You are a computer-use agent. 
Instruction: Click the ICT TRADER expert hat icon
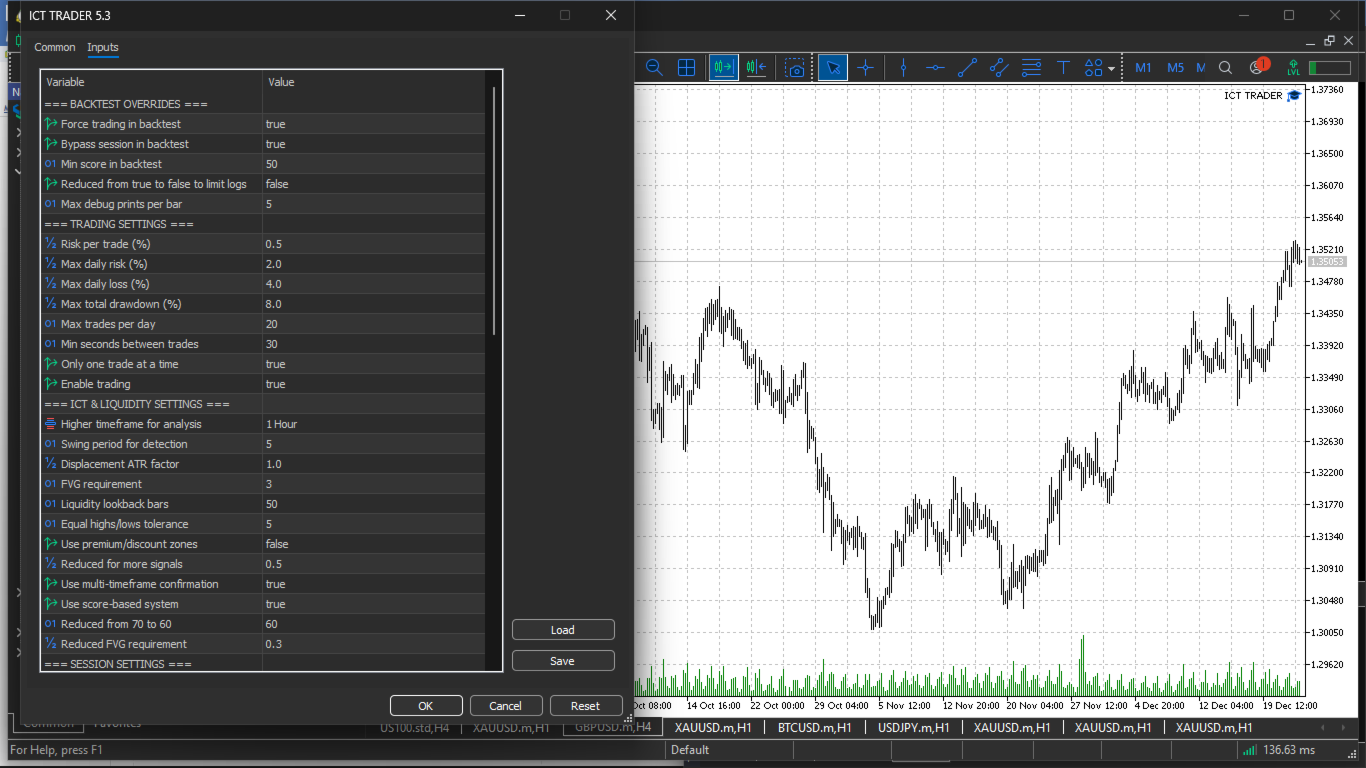click(x=1294, y=96)
